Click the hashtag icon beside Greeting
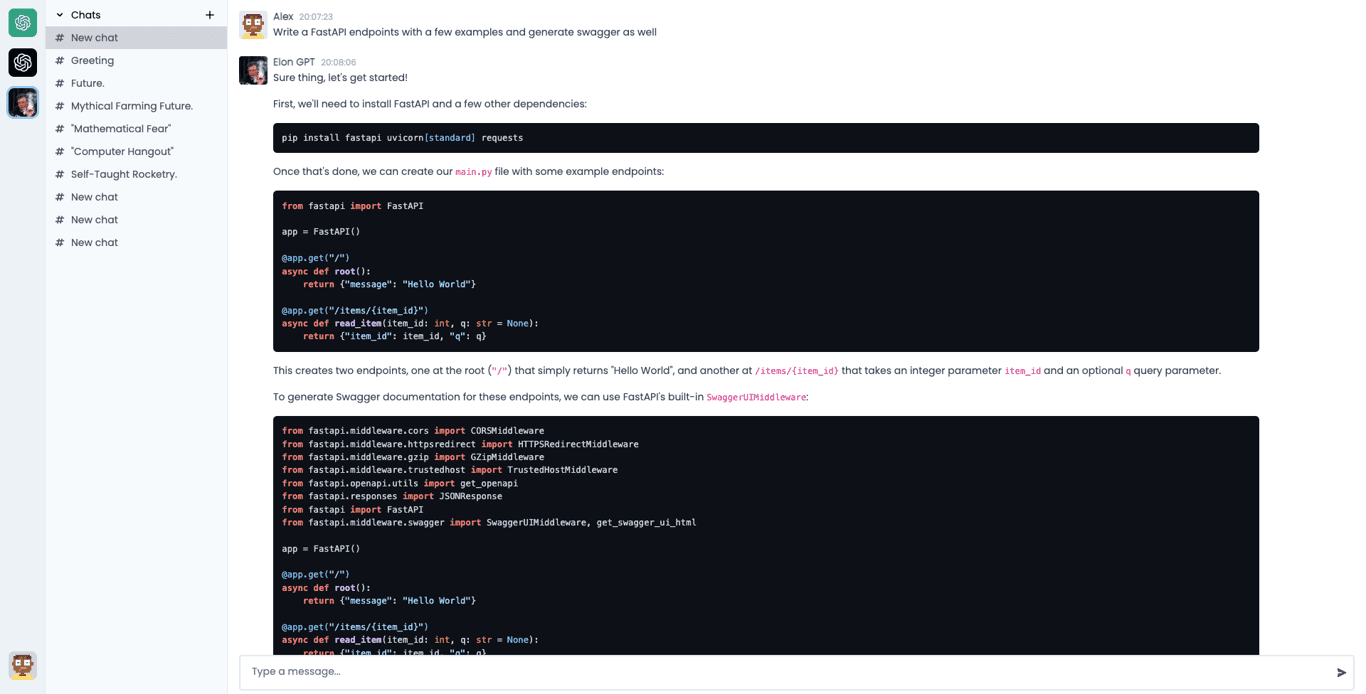 pos(58,60)
